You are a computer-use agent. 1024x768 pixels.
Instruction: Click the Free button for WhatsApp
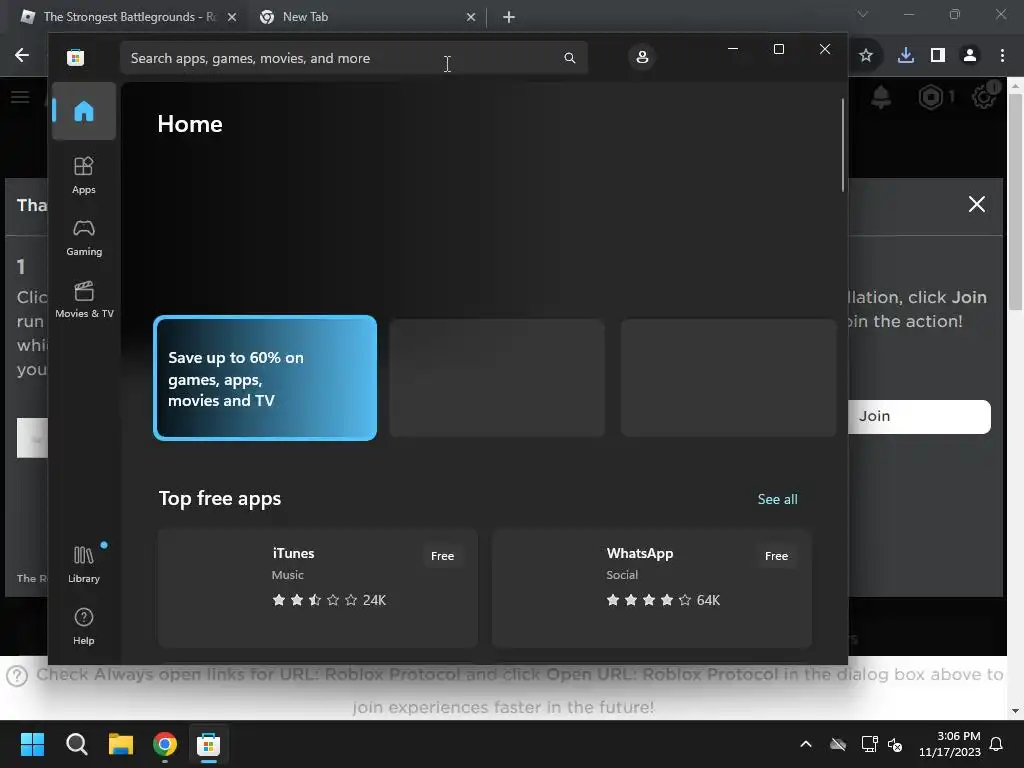[776, 556]
